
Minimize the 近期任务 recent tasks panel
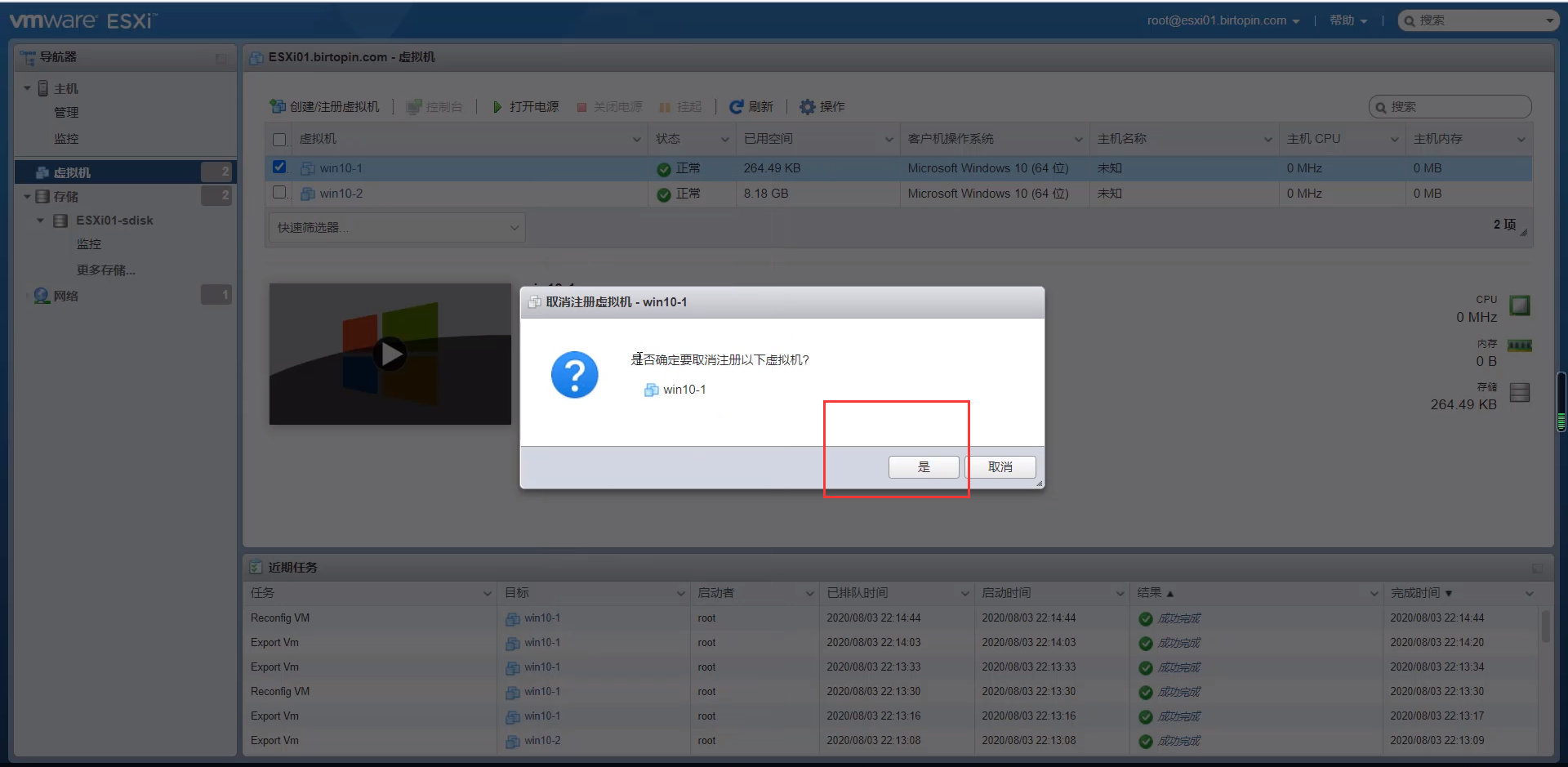pos(1537,568)
